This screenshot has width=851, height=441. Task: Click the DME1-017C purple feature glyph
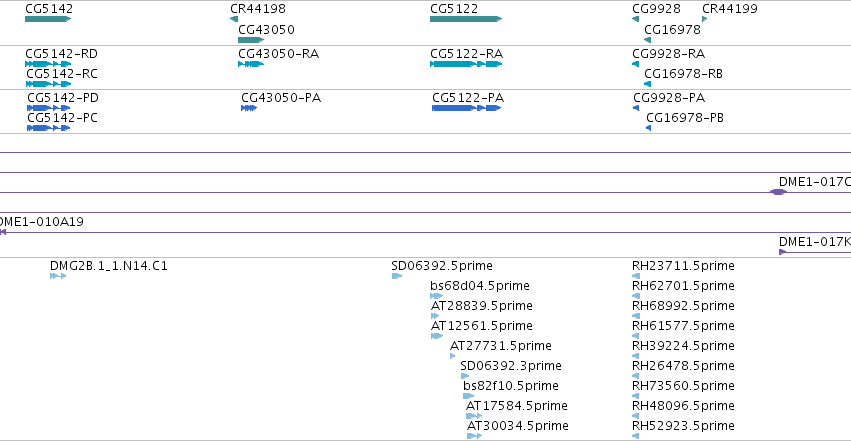(x=779, y=192)
